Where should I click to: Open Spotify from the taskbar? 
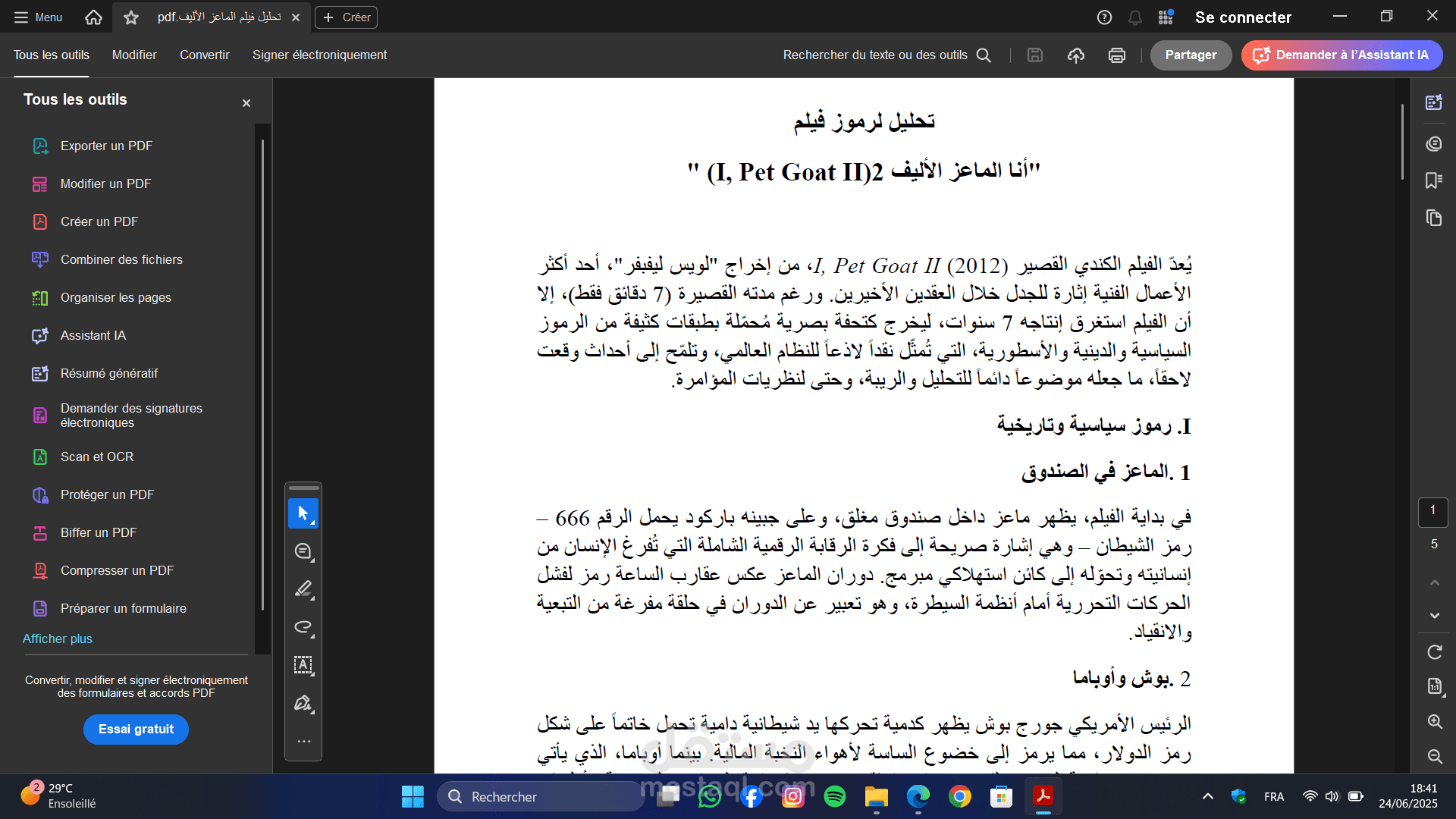tap(835, 796)
